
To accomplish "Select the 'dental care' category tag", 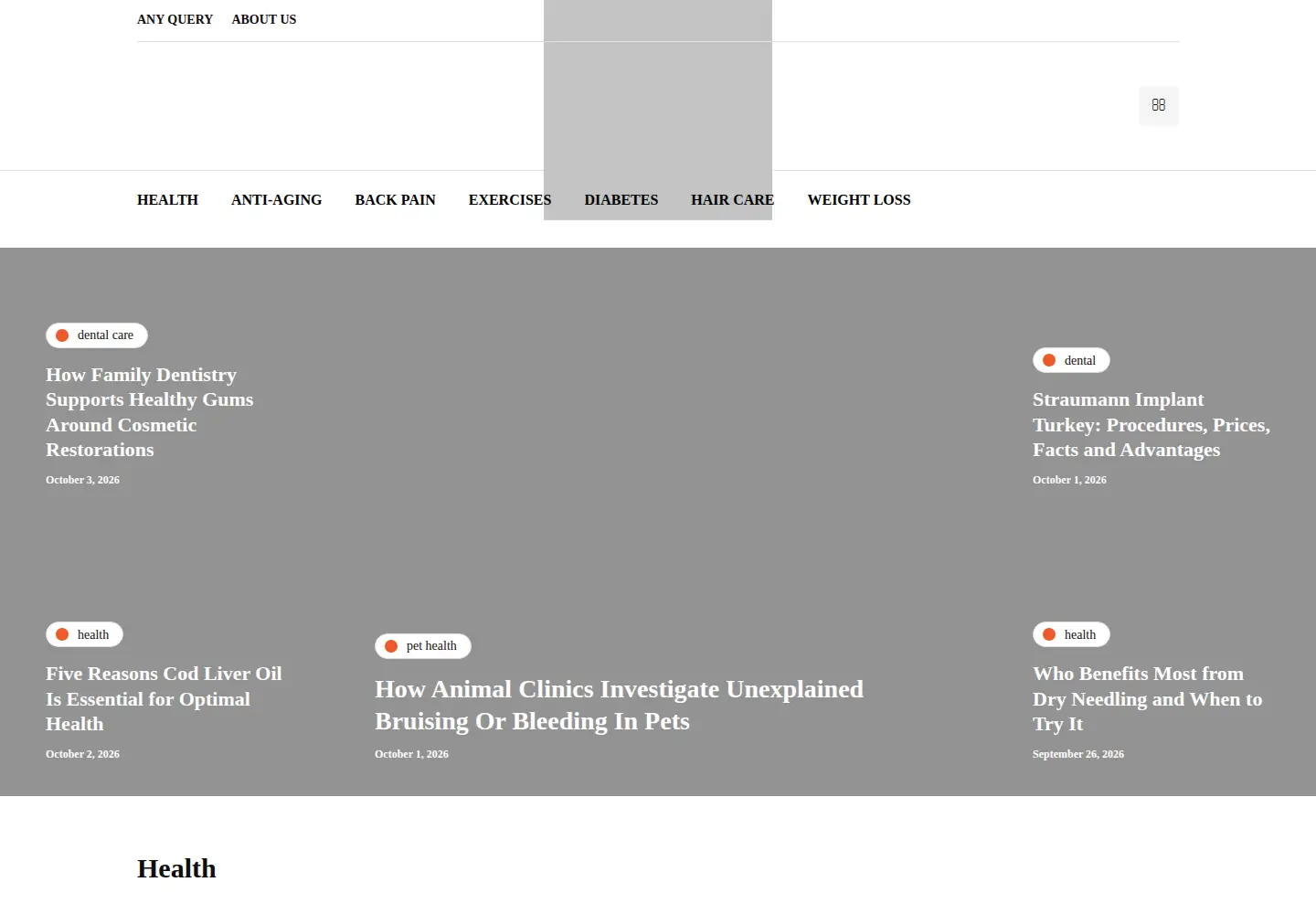I will (97, 335).
